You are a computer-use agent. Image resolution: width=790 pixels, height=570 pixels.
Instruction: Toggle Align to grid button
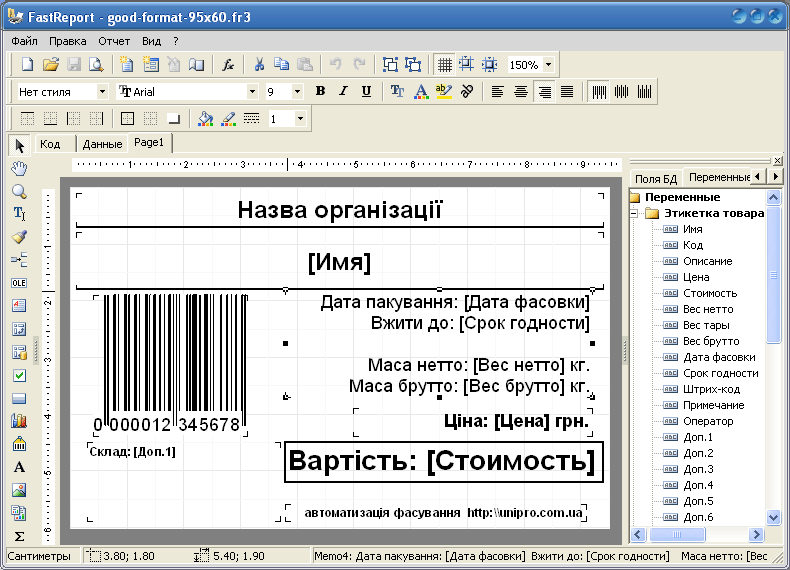(x=467, y=65)
